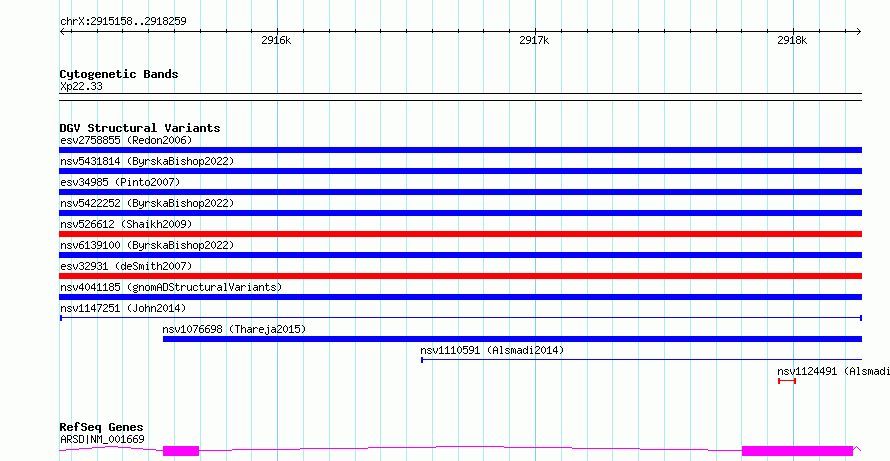
Task: Click the nsv1076698 (Thareja2015) label
Action: [234, 329]
